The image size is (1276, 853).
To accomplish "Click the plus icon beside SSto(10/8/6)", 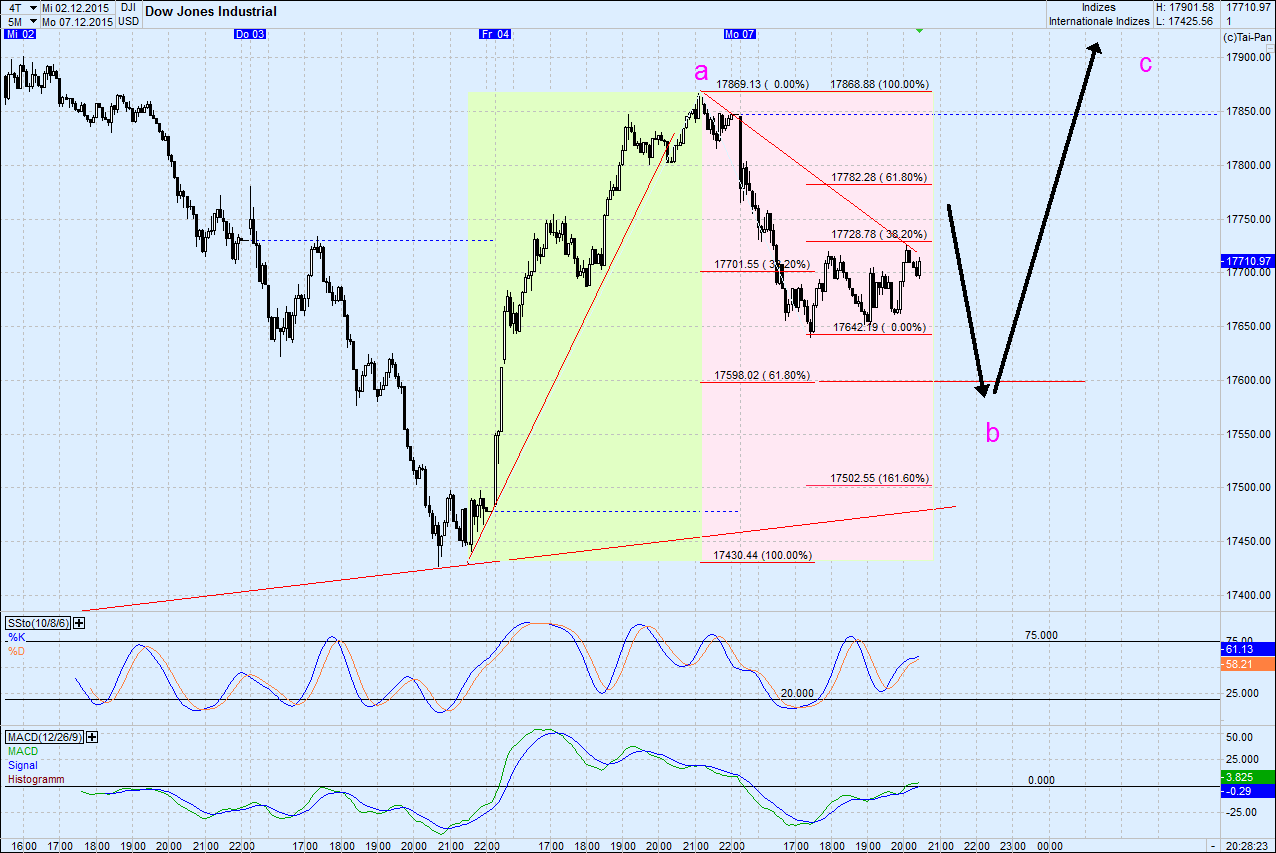I will click(x=77, y=623).
